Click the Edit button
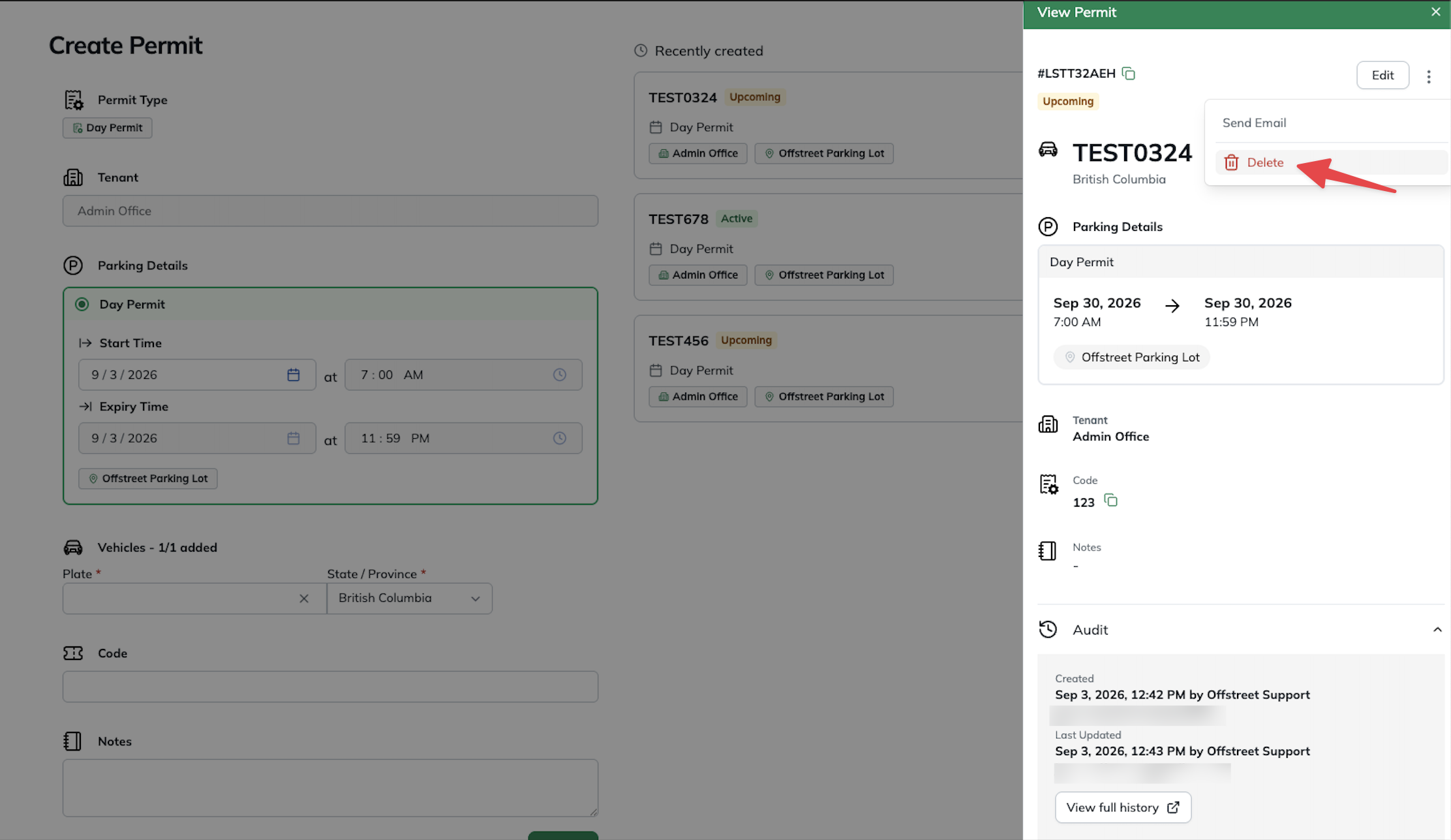Image resolution: width=1451 pixels, height=840 pixels. [x=1382, y=75]
